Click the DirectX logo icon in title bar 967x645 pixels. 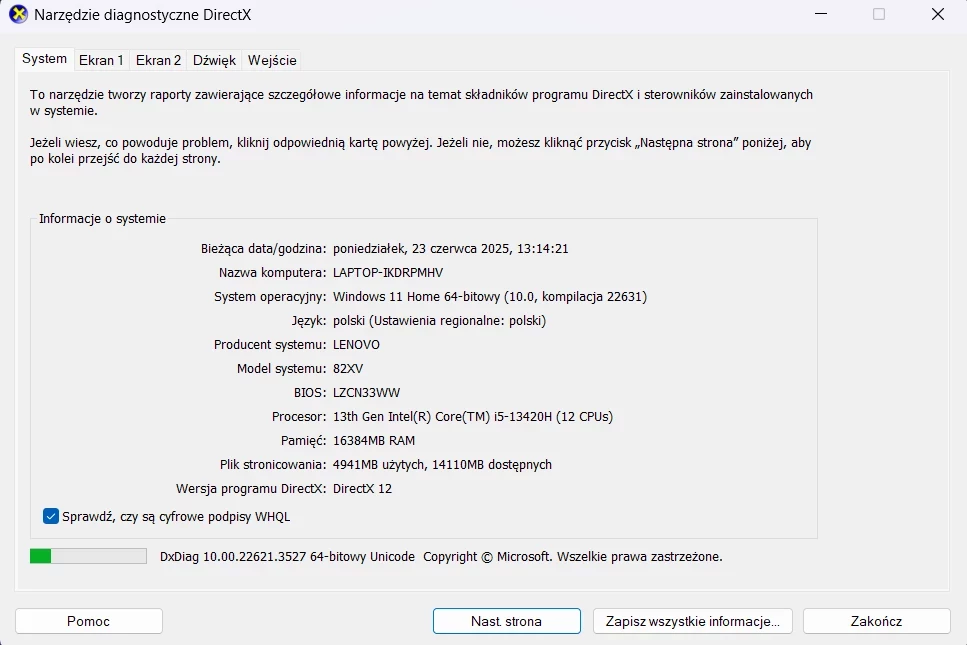[18, 15]
